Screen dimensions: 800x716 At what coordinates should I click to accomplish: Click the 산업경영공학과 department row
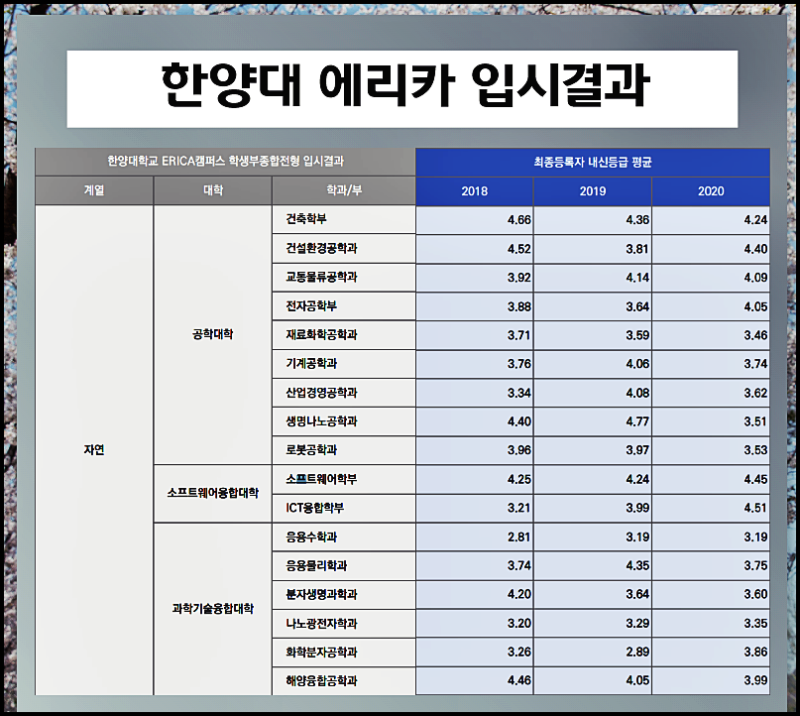click(344, 392)
